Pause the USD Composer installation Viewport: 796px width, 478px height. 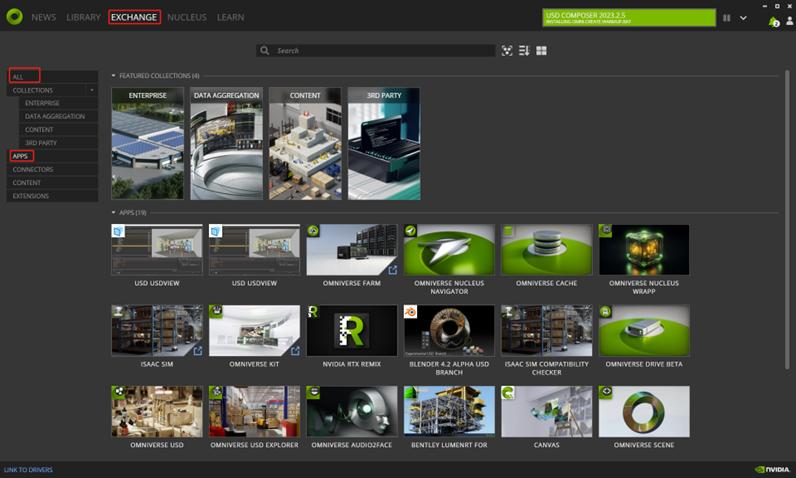pyautogui.click(x=726, y=18)
